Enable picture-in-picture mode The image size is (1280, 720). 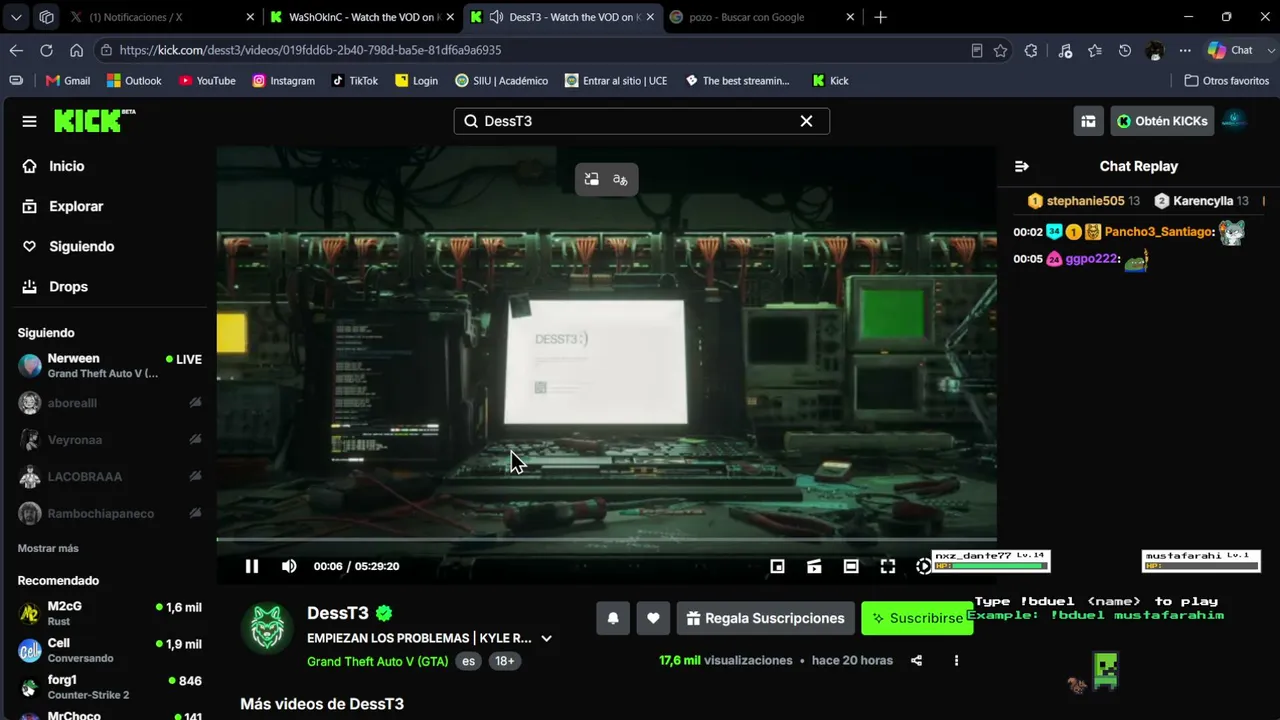tap(777, 566)
